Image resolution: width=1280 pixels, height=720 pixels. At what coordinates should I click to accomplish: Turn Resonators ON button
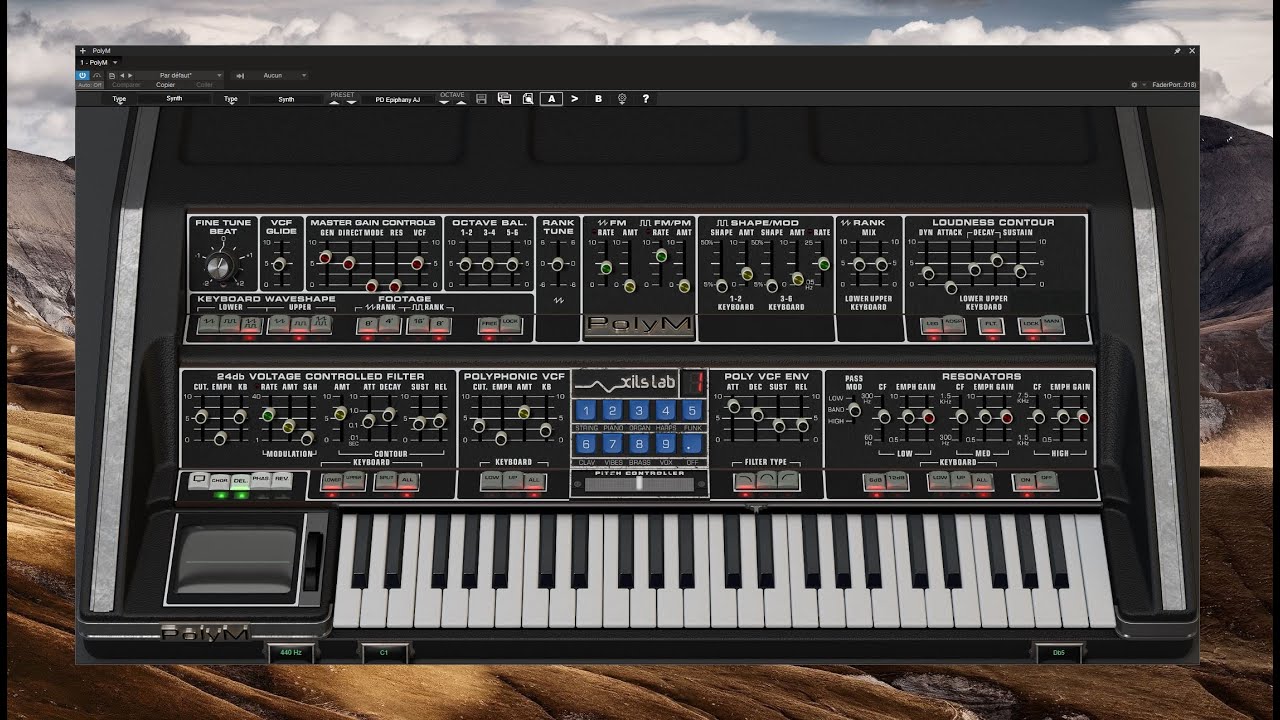[1025, 481]
